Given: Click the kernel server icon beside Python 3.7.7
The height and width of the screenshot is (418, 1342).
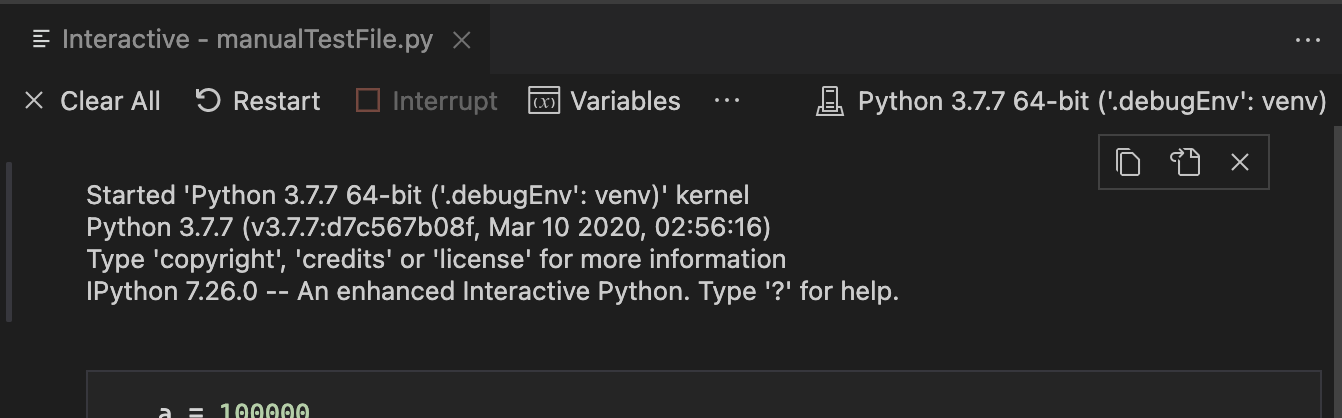Looking at the screenshot, I should coord(829,102).
